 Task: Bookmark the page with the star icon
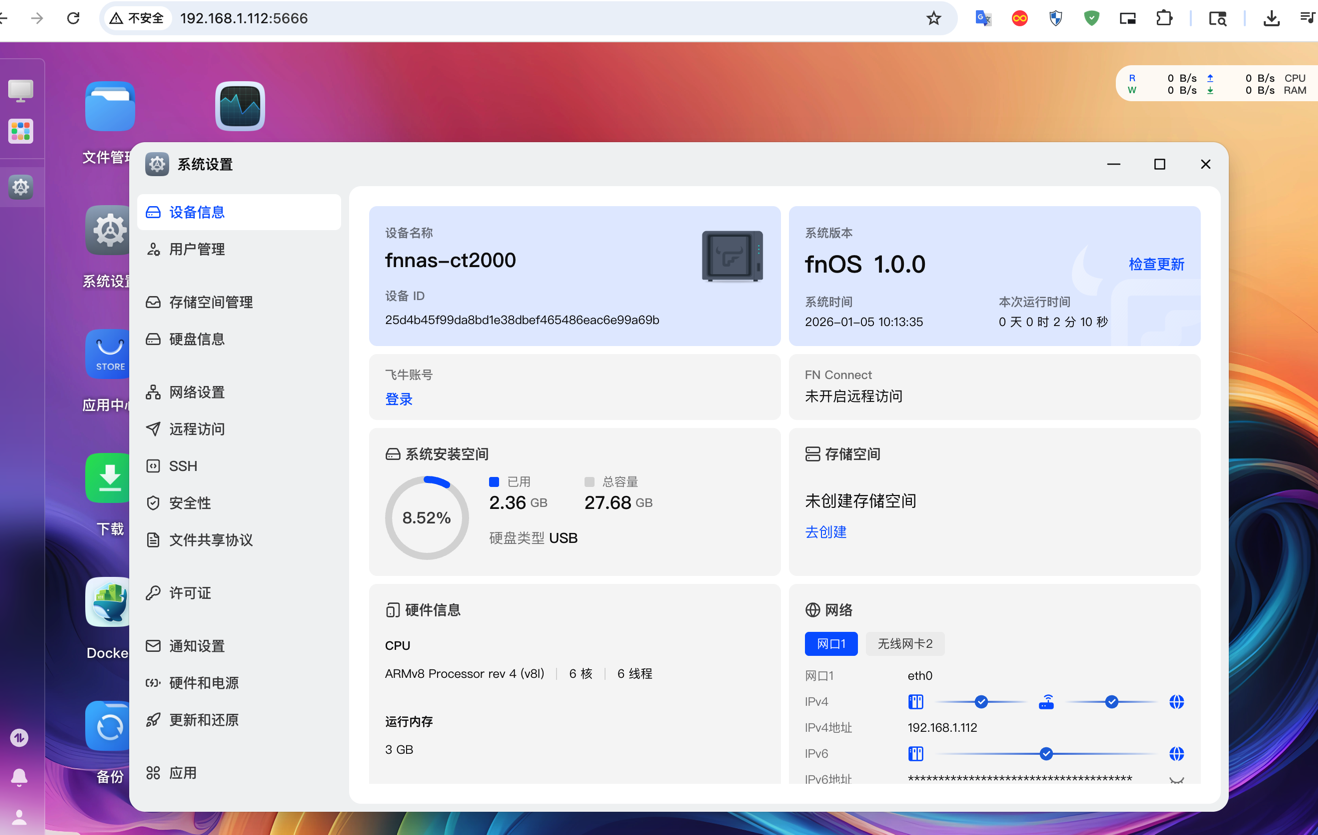(933, 18)
